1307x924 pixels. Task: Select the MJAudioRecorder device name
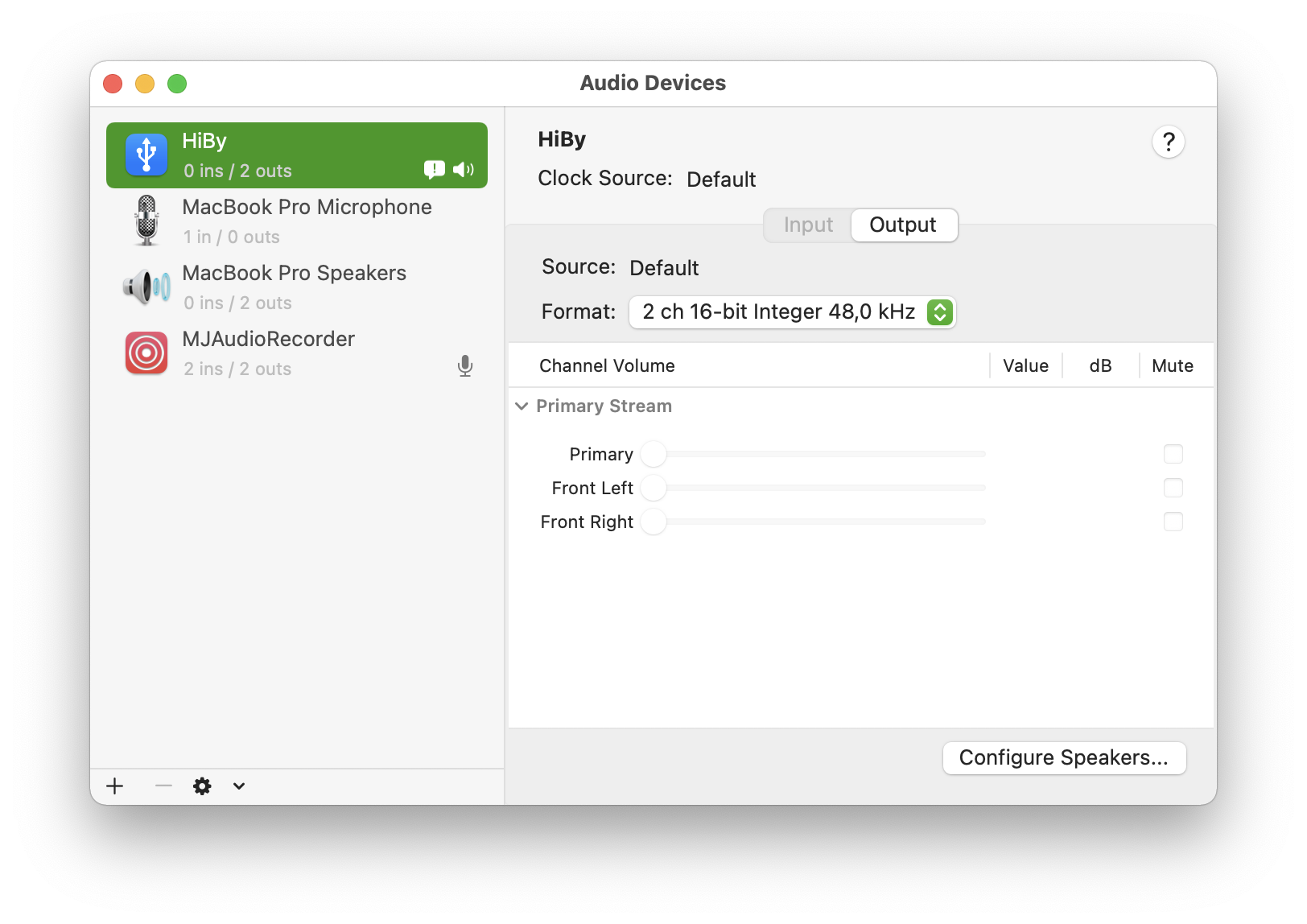[x=268, y=339]
